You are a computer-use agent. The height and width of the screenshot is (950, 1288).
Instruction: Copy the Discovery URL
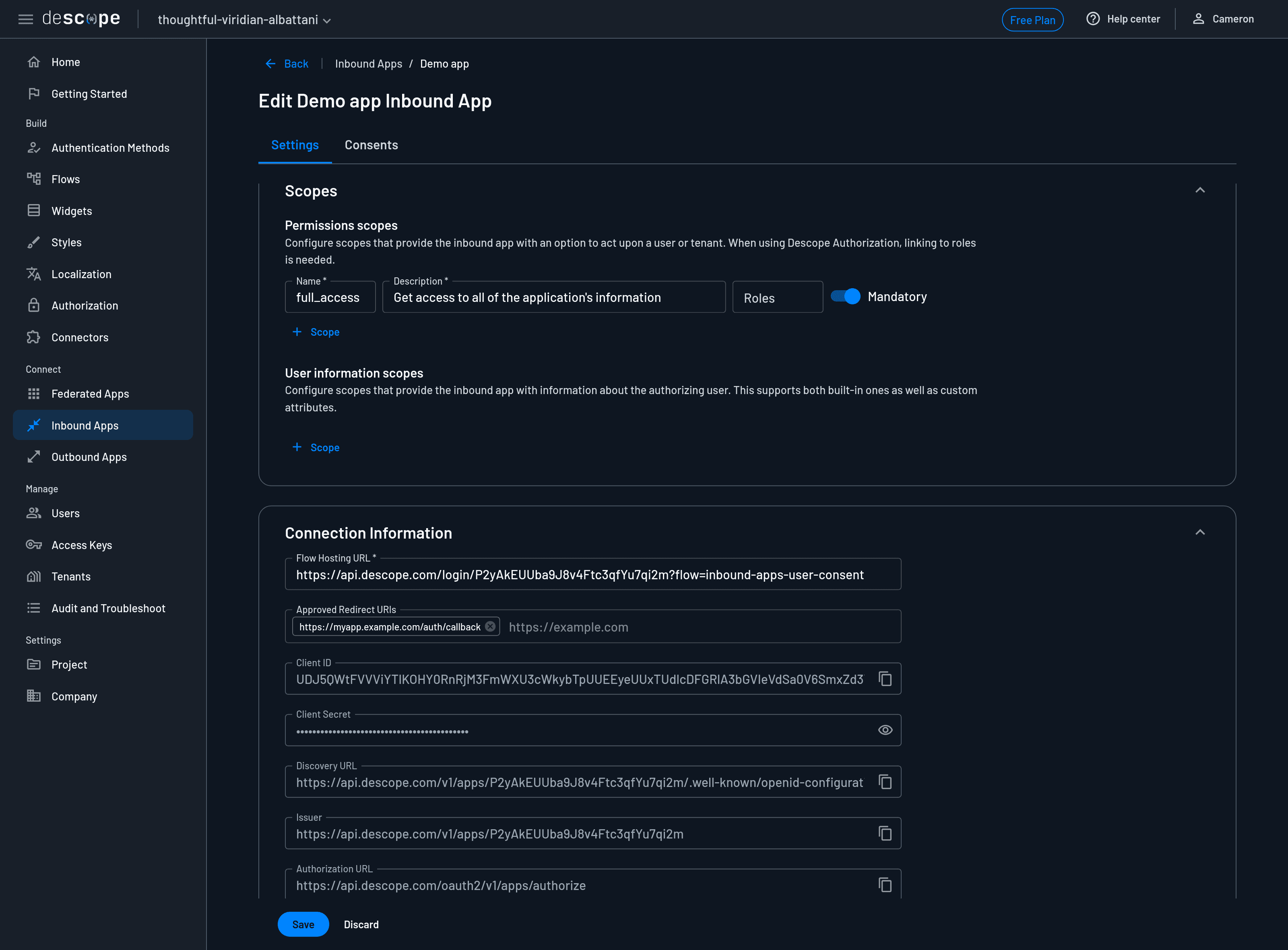click(x=885, y=782)
